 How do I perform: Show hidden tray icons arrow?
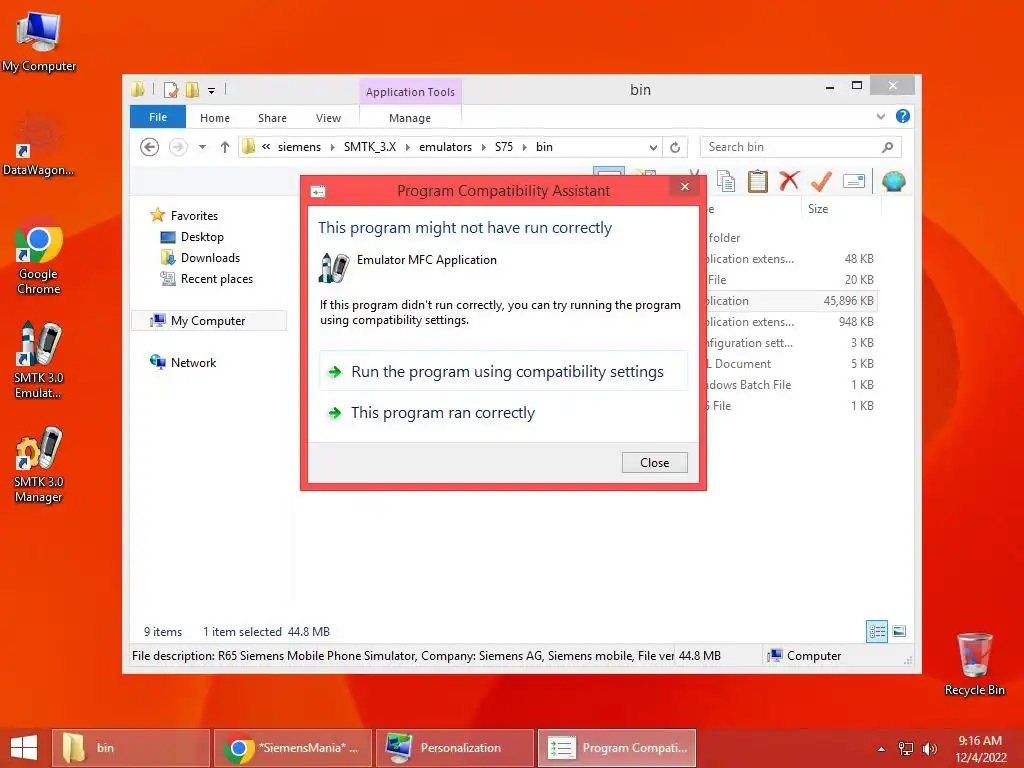[x=882, y=749]
